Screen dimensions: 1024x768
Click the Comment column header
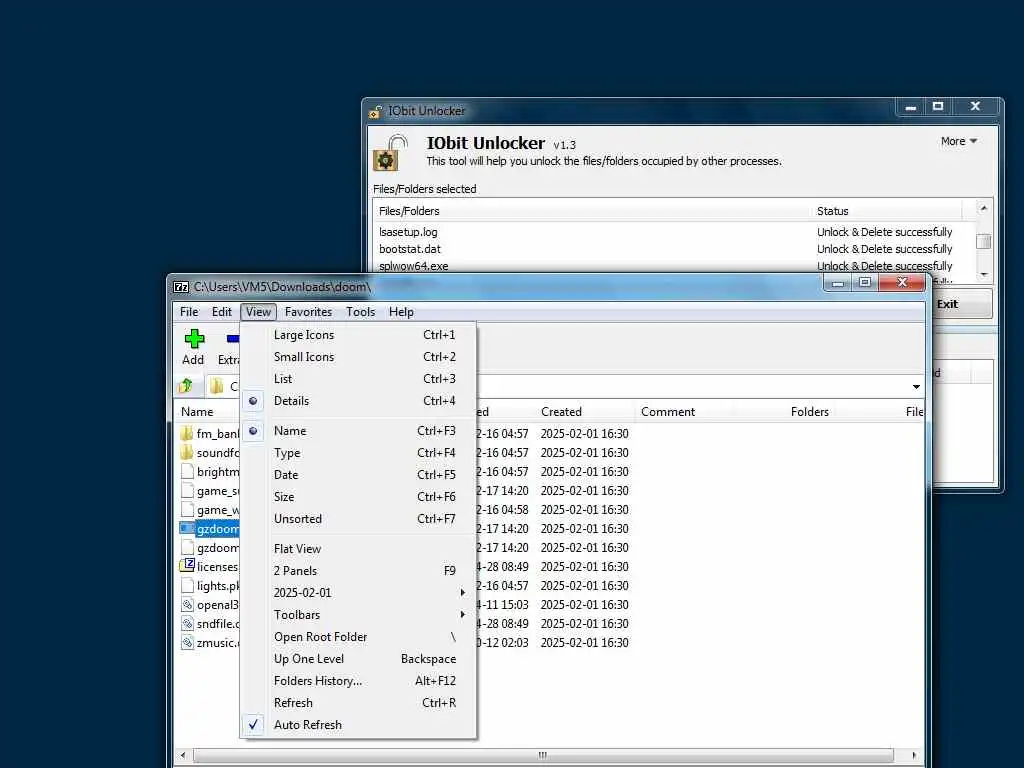683,412
